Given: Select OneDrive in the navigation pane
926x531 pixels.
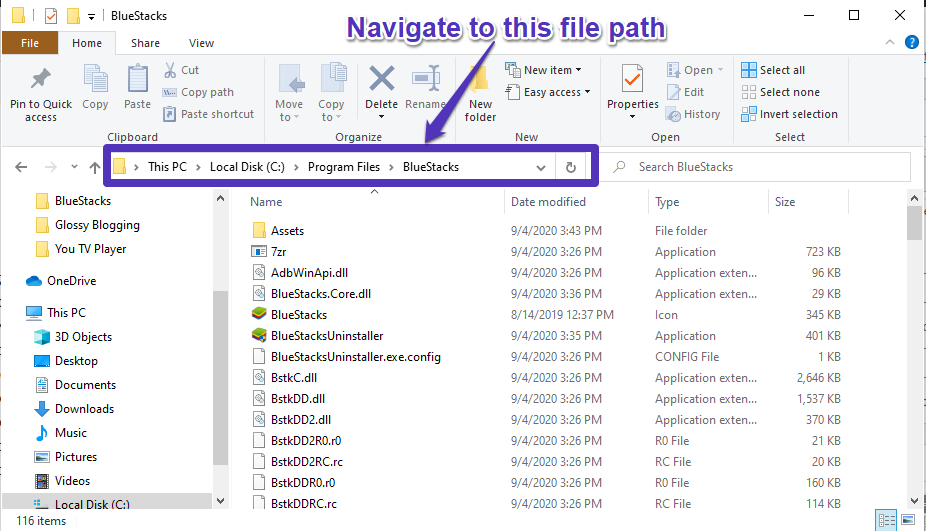Looking at the screenshot, I should [61, 281].
